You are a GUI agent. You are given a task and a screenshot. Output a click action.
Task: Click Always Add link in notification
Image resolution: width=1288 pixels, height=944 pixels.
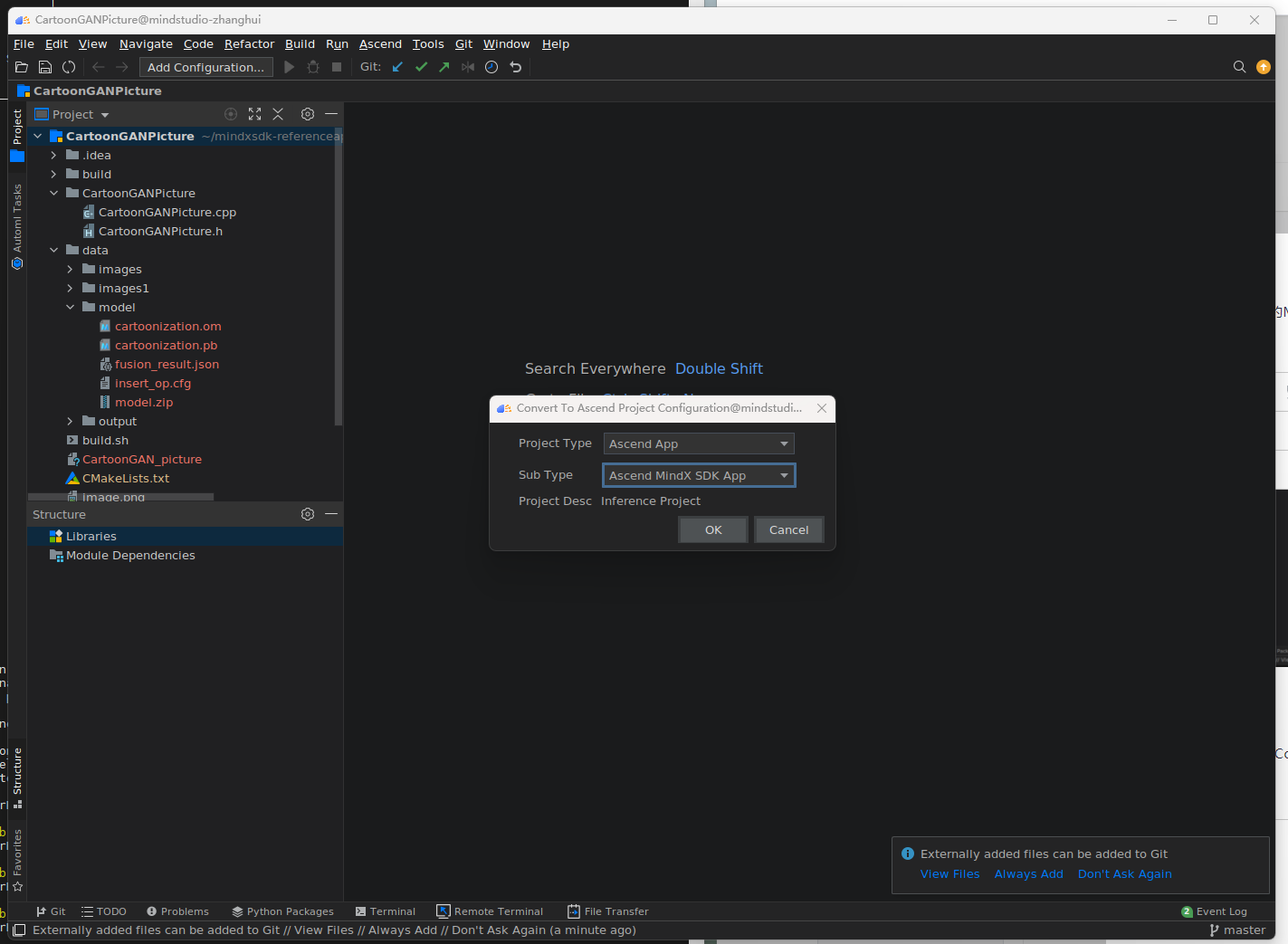(x=1028, y=874)
